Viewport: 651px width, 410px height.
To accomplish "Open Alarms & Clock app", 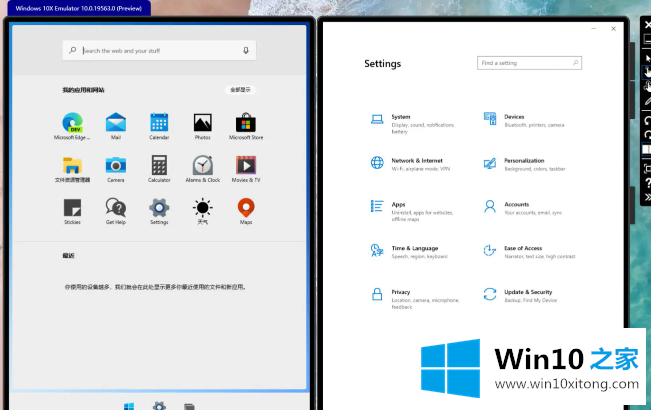I will point(202,166).
